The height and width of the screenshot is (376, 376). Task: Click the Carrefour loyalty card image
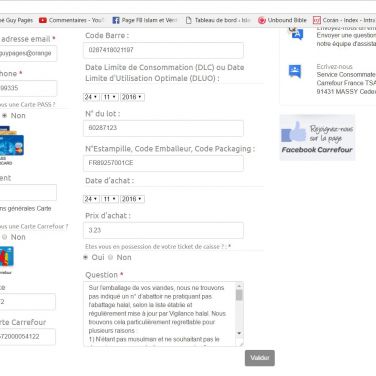click(7, 257)
